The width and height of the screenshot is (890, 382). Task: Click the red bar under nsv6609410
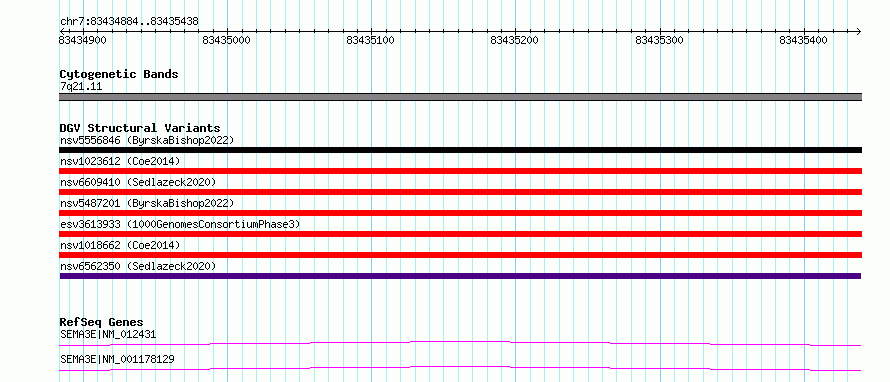[x=460, y=192]
